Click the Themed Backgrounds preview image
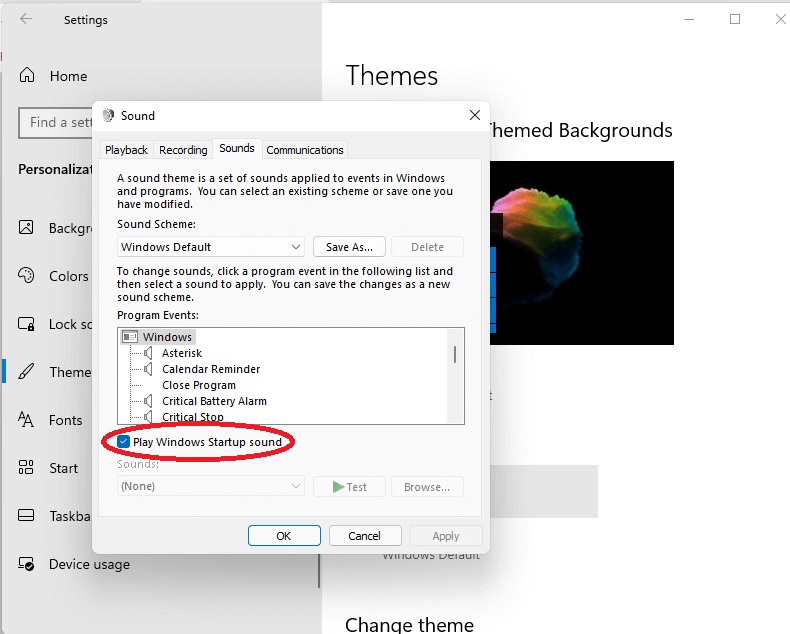The width and height of the screenshot is (790, 634). tap(582, 253)
